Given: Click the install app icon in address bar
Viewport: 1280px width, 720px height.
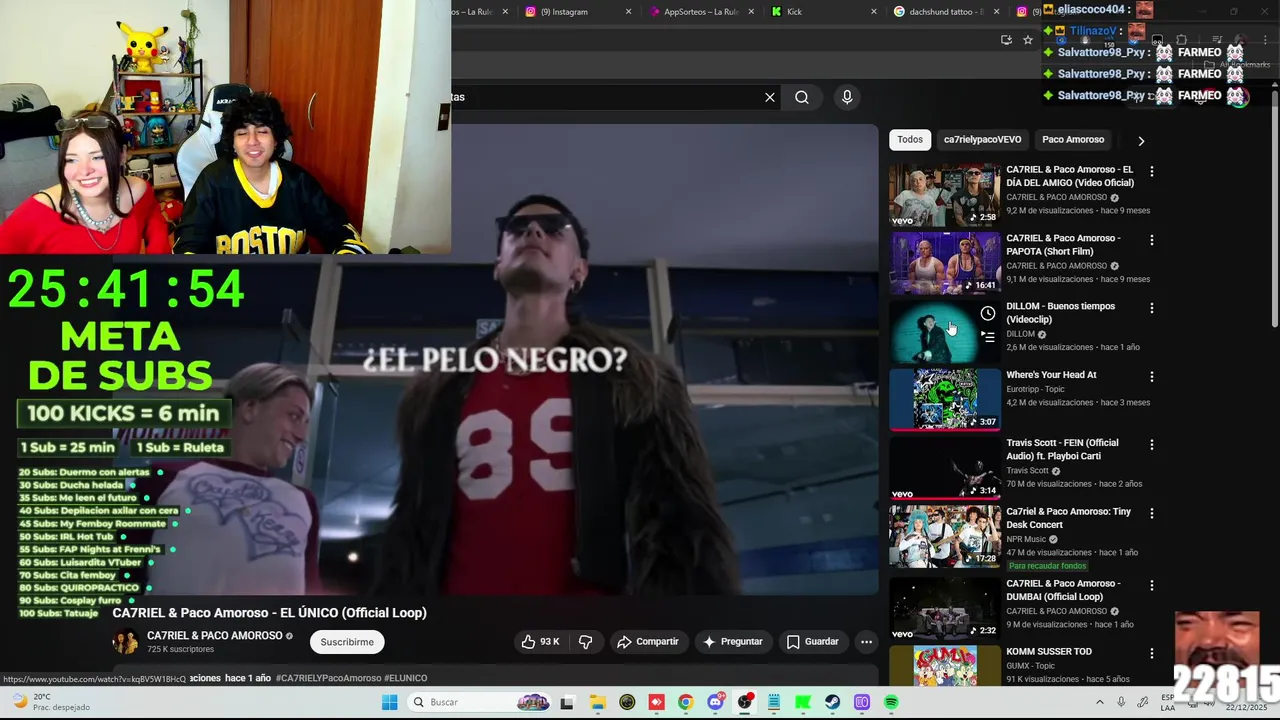Looking at the screenshot, I should [1006, 40].
